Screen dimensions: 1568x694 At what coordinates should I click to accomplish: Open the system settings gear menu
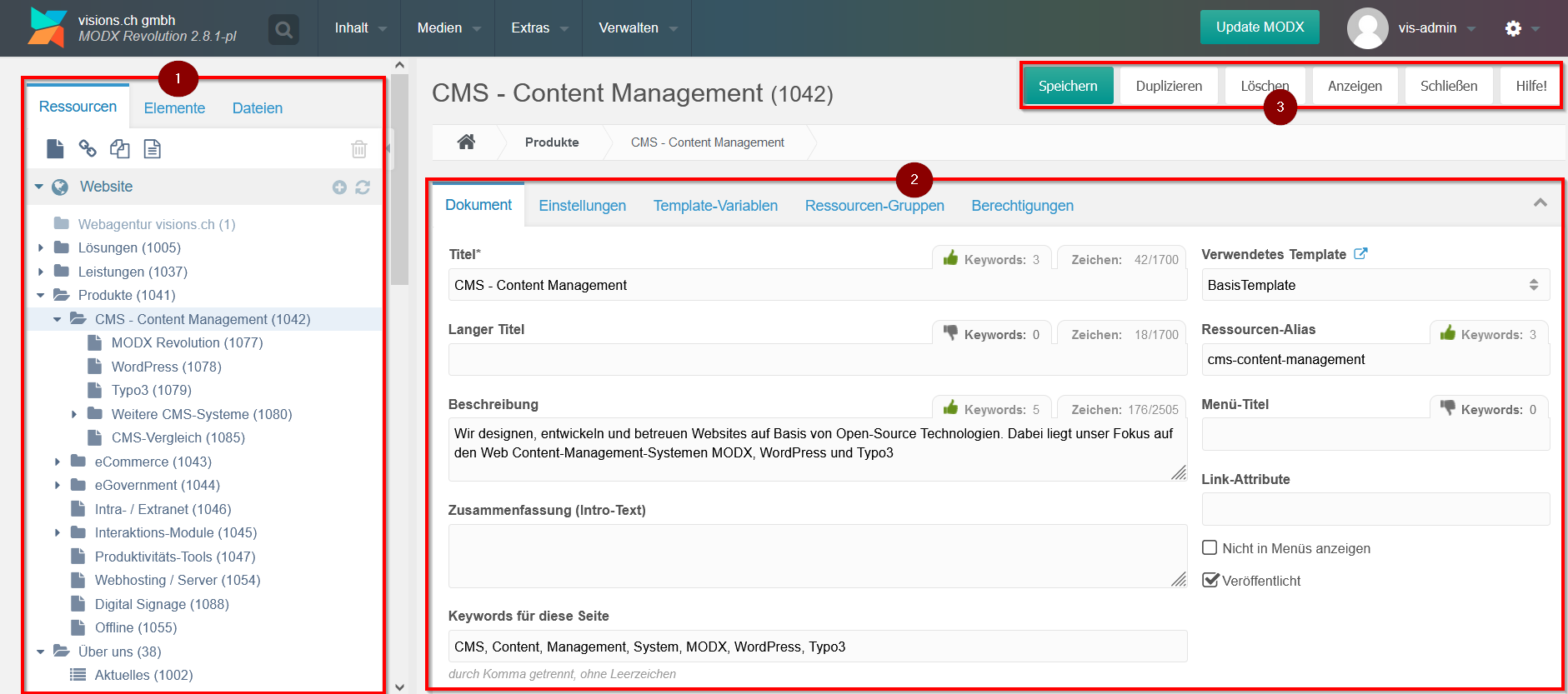1513,28
